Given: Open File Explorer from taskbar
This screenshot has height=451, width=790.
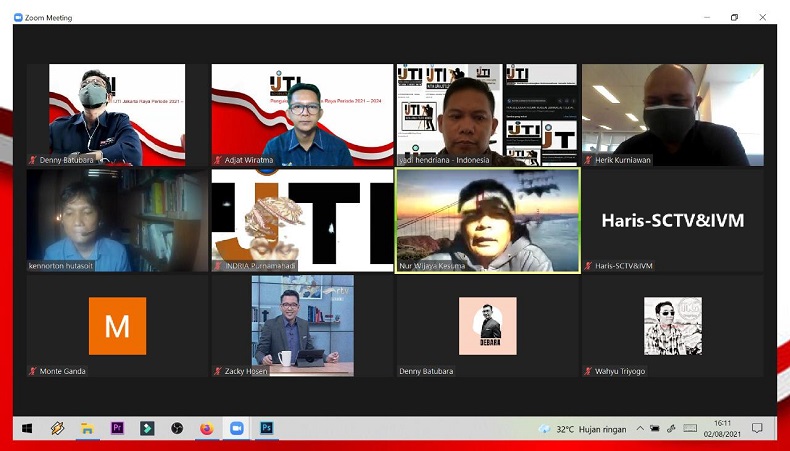Looking at the screenshot, I should tap(87, 428).
